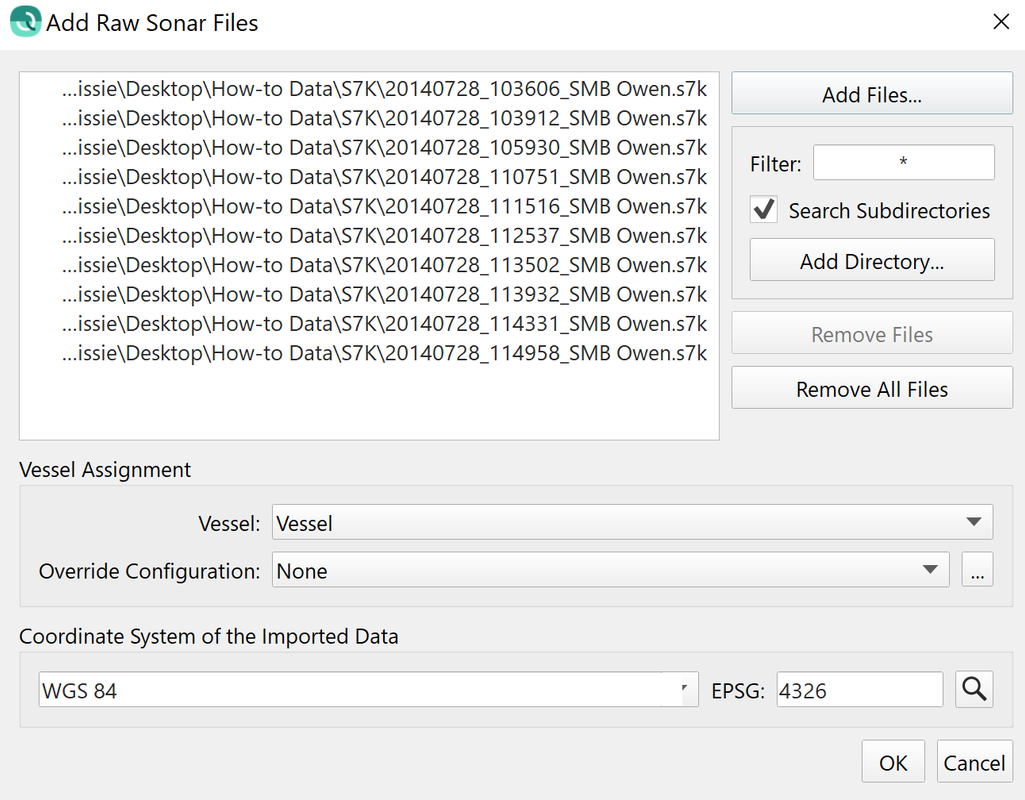Select file 20140728_113932_SMB Owen.s7k
Viewport: 1025px width, 800px height.
(x=385, y=295)
